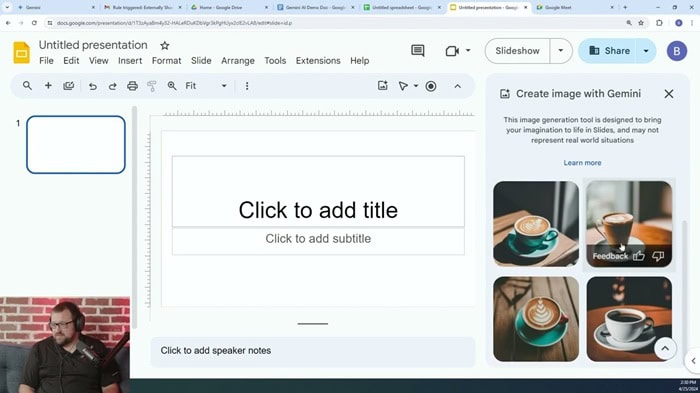
Task: Click the 'Click to add subtitle' placeholder
Action: 318,241
